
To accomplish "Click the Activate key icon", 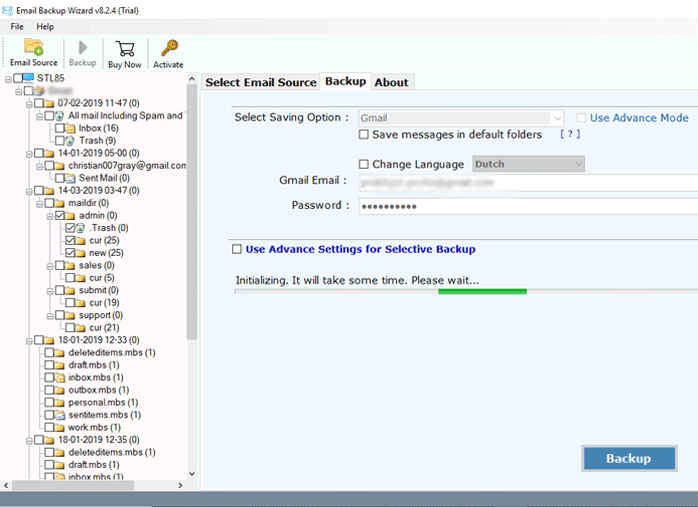I will pos(168,48).
